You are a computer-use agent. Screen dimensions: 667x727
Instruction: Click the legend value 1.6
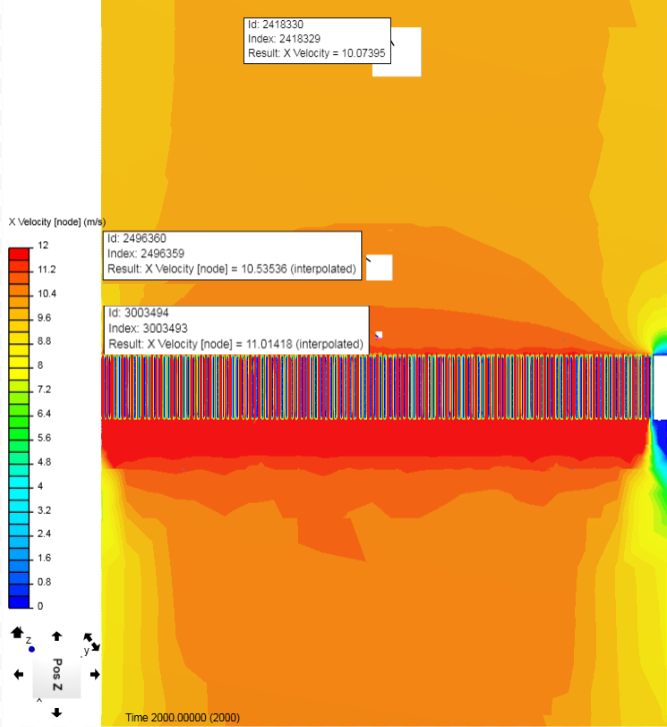[44, 558]
